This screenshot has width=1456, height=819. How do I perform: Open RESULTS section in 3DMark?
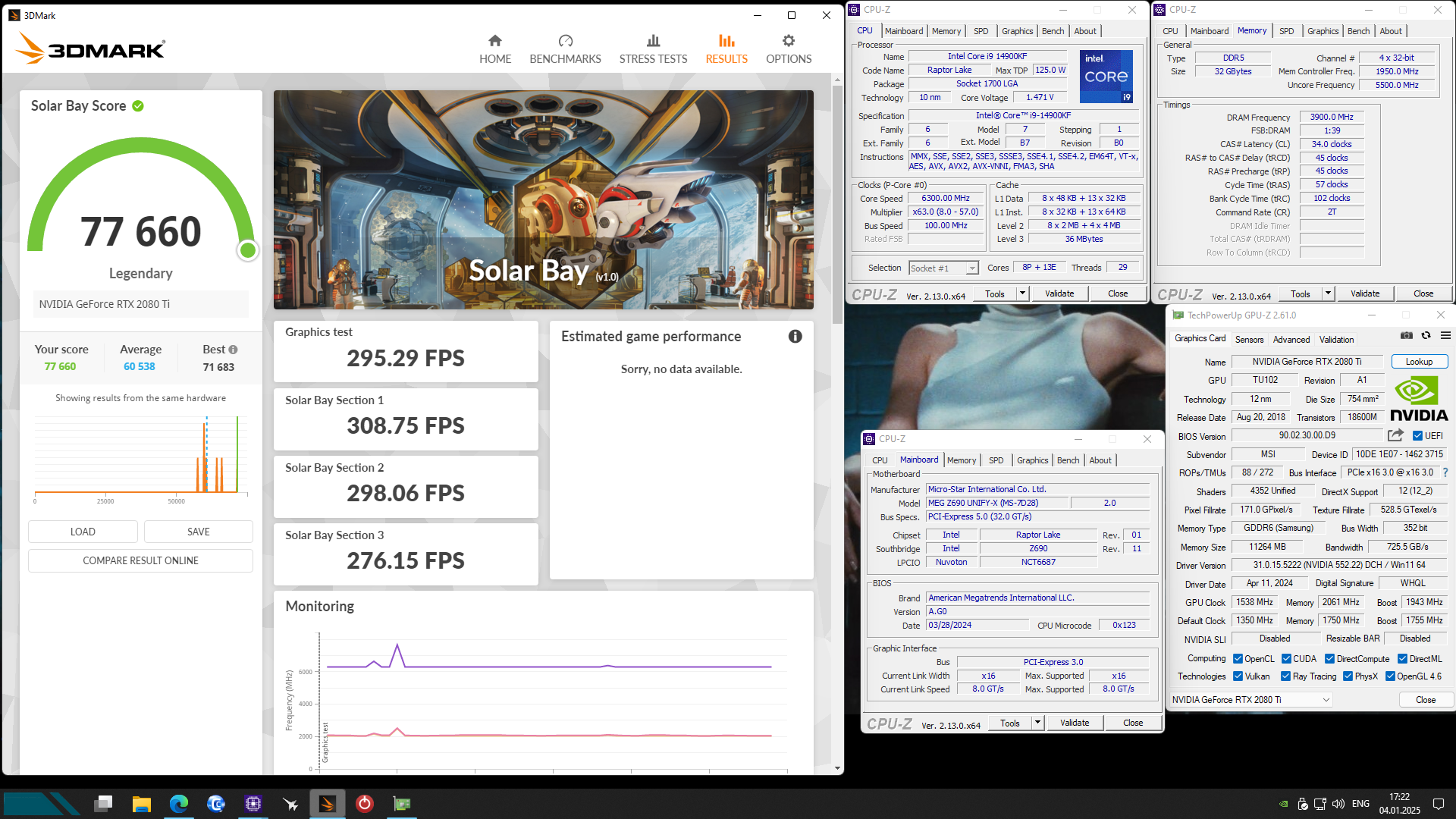coord(726,49)
